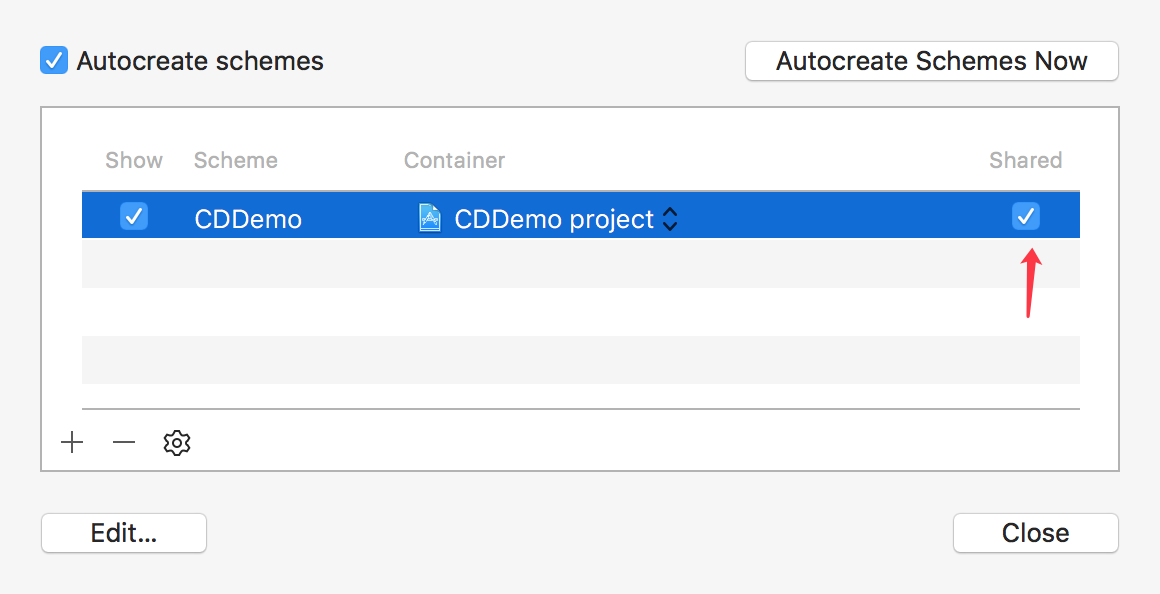1160x594 pixels.
Task: Click the last empty gray row in the list
Action: click(580, 360)
